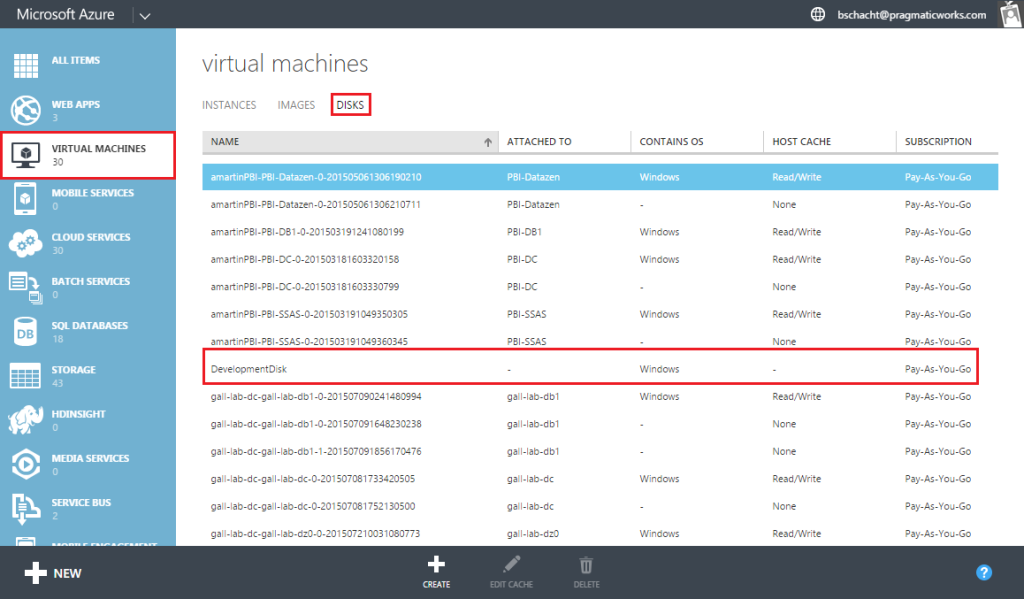The height and width of the screenshot is (599, 1024).
Task: Click the Web Apps globe icon
Action: pos(25,110)
